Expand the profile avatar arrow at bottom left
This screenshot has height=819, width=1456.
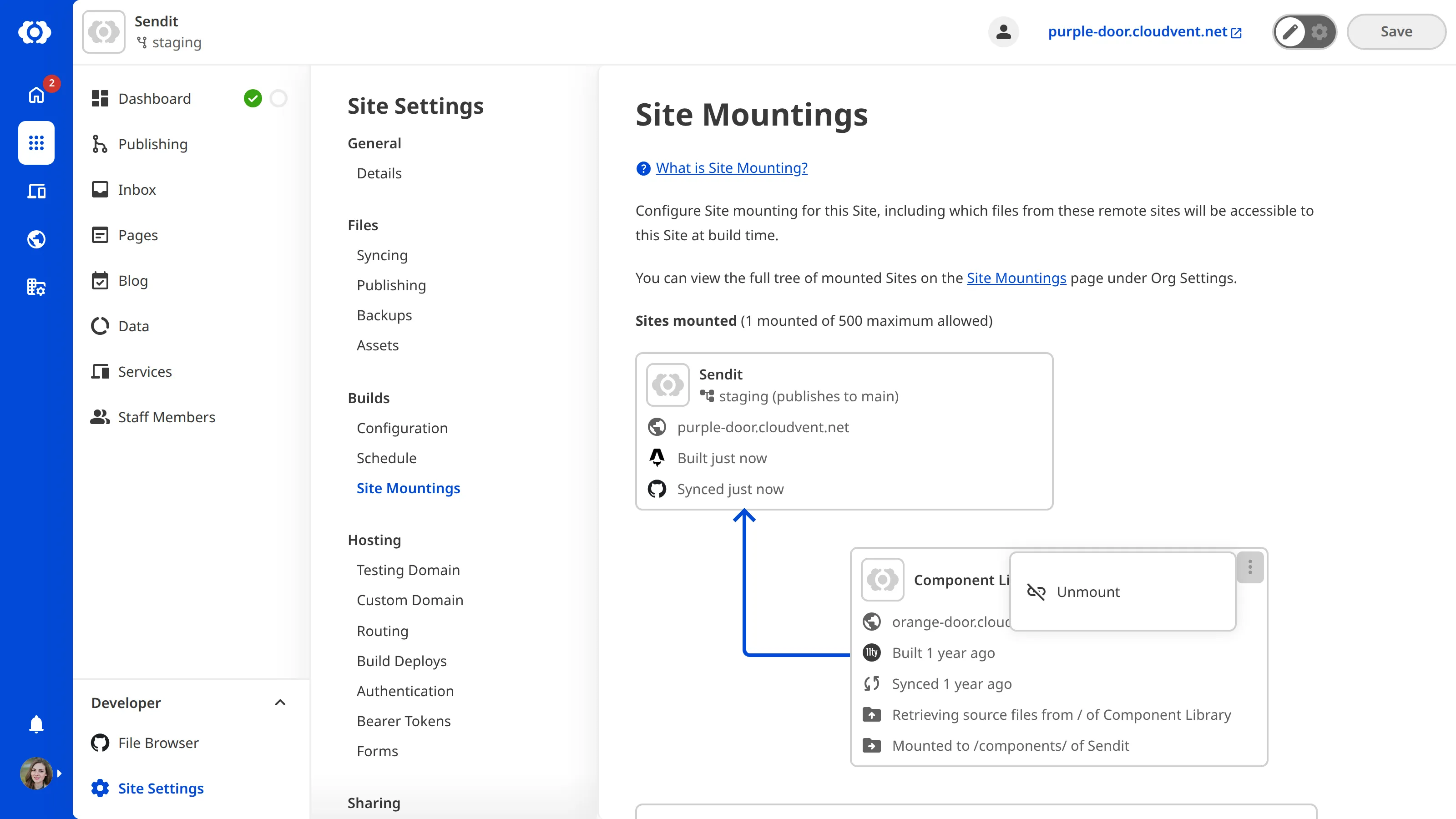point(60,773)
